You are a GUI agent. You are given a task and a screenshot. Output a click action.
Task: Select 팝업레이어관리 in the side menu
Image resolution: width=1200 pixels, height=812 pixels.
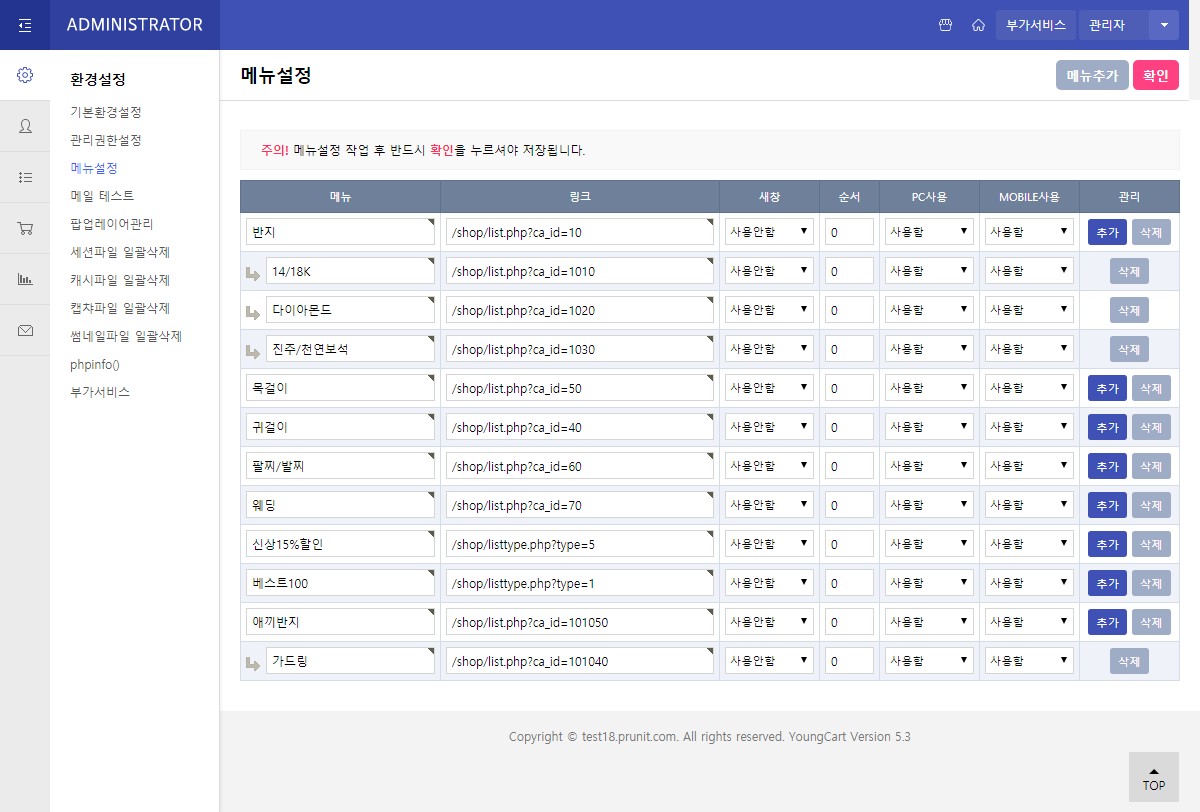pyautogui.click(x=112, y=224)
